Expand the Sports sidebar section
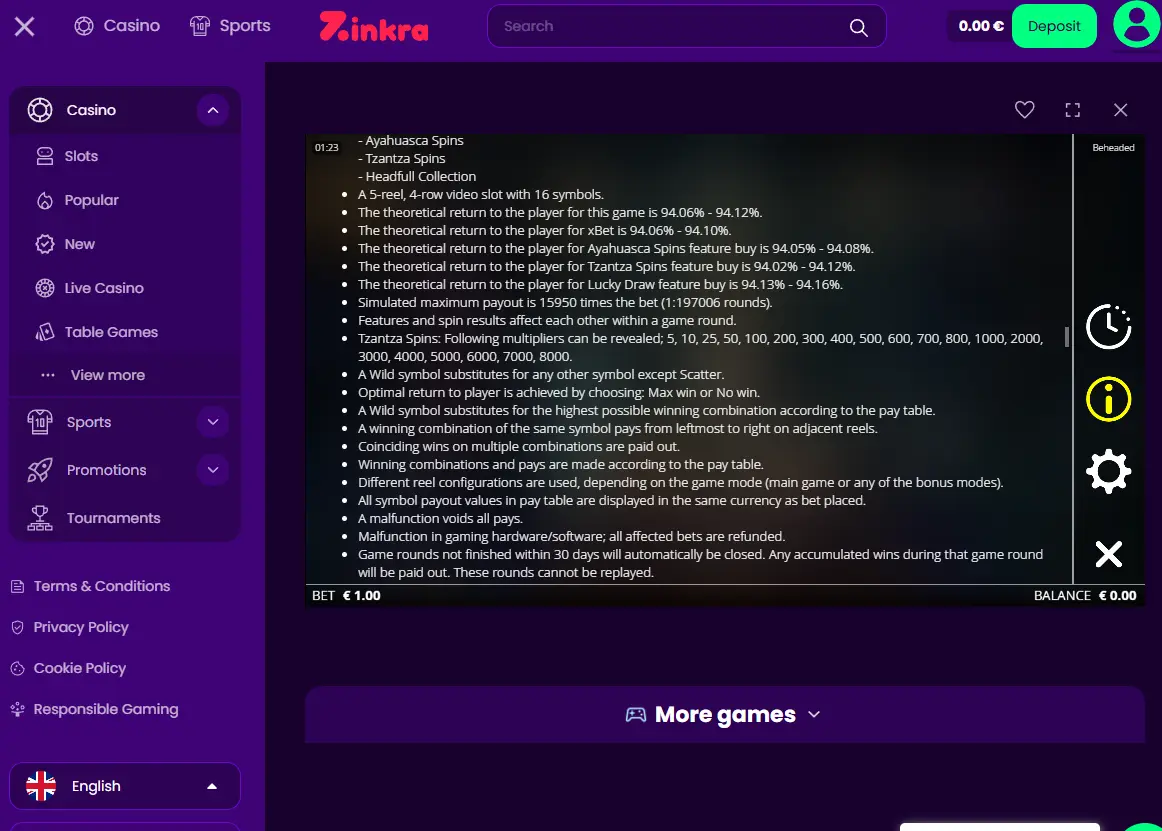Image resolution: width=1162 pixels, height=831 pixels. coord(213,422)
